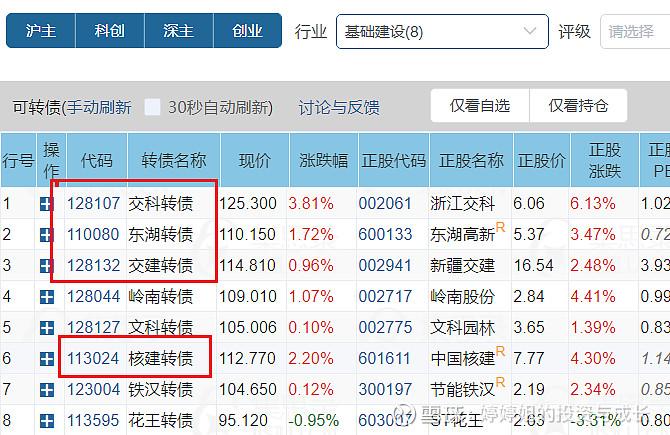670x435 pixels.
Task: Sort by 正股代码 column header
Action: point(394,160)
